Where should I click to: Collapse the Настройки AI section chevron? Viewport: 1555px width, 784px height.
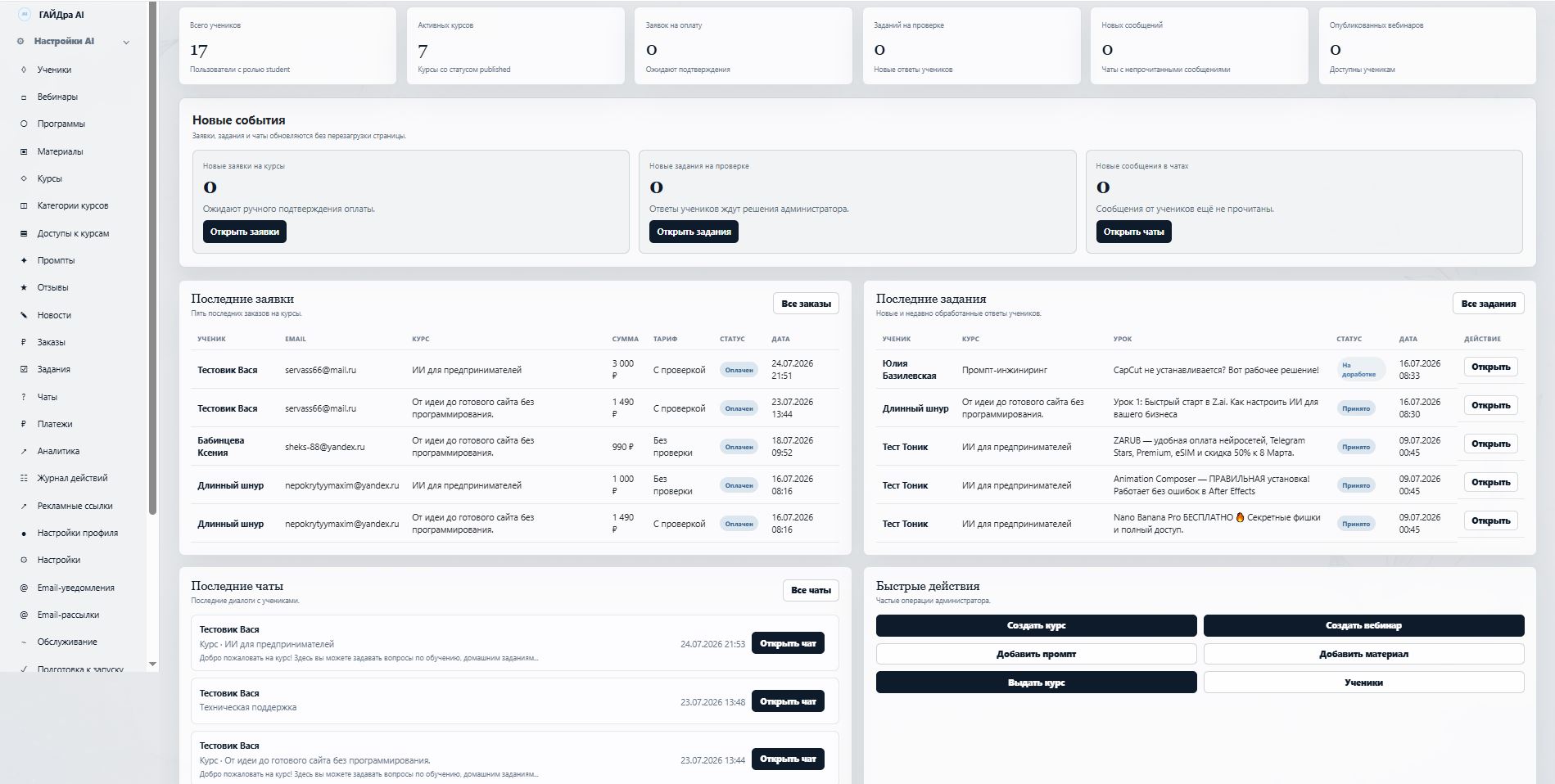click(x=126, y=42)
